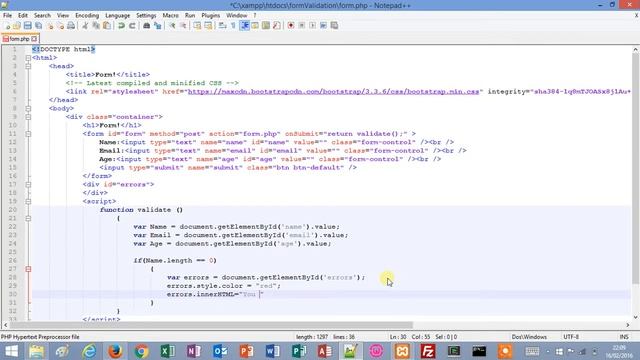Click the Close document toolbar icon

pyautogui.click(x=49, y=26)
